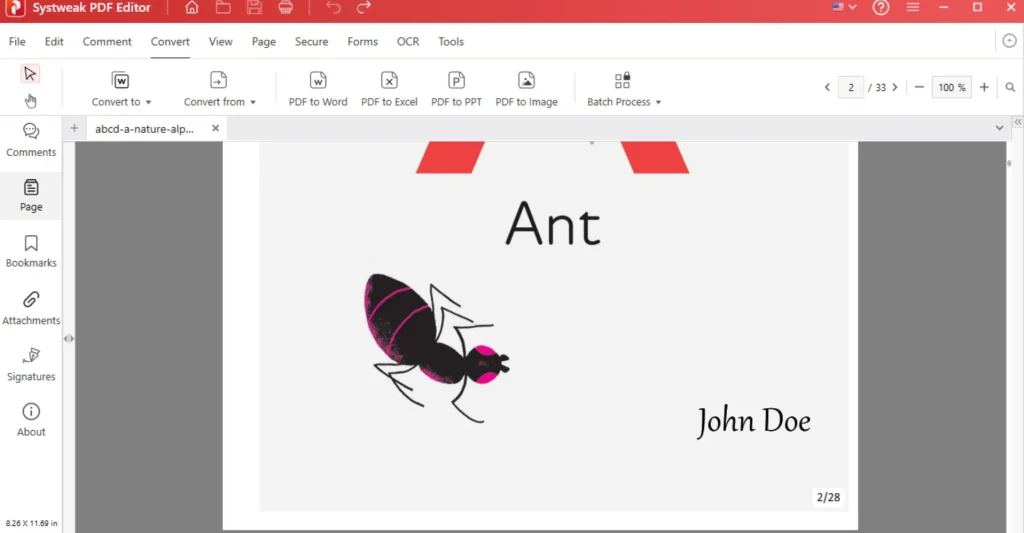
Task: Go to the previous page arrow
Action: click(x=827, y=87)
